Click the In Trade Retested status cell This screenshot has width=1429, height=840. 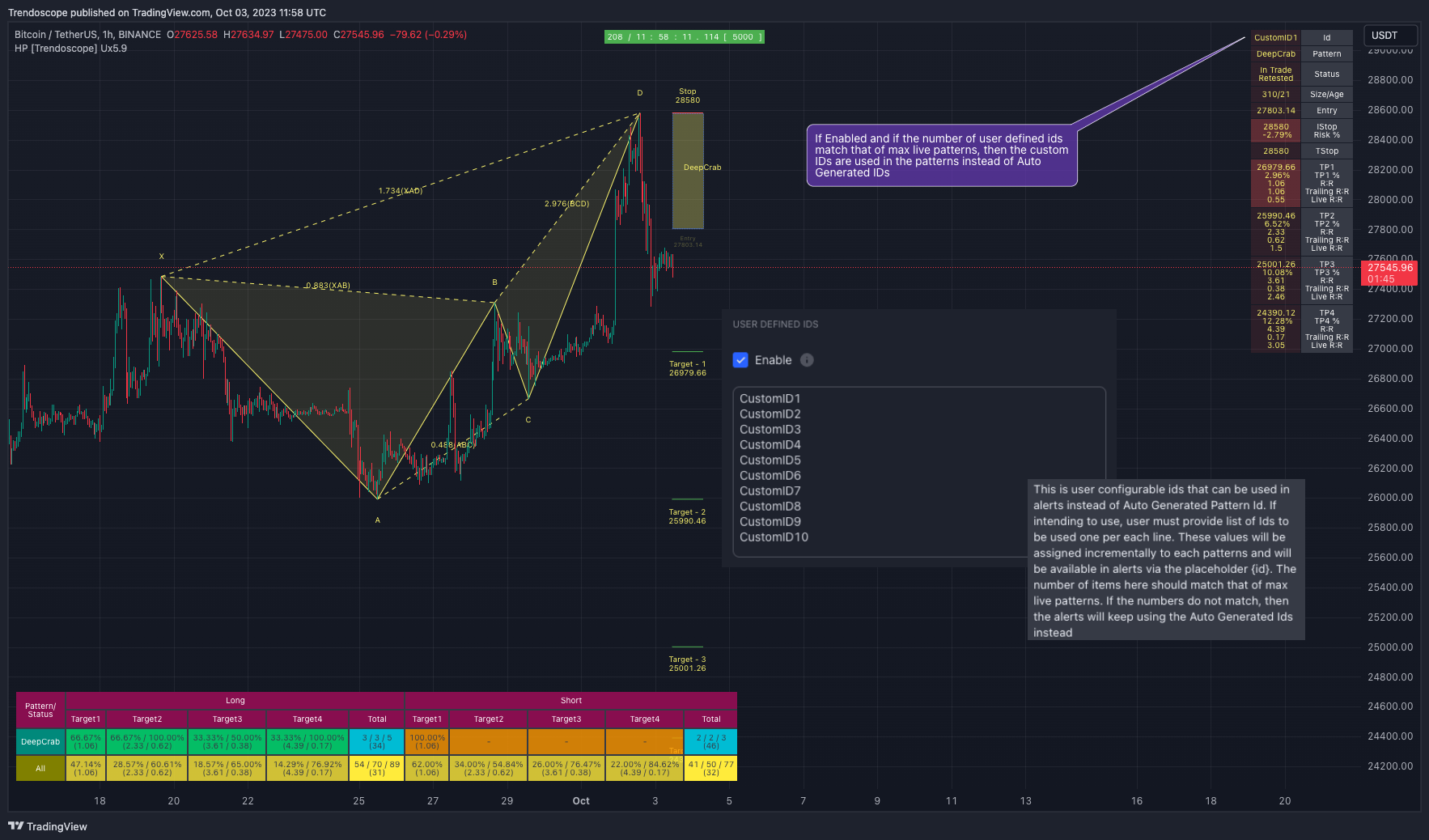point(1275,74)
